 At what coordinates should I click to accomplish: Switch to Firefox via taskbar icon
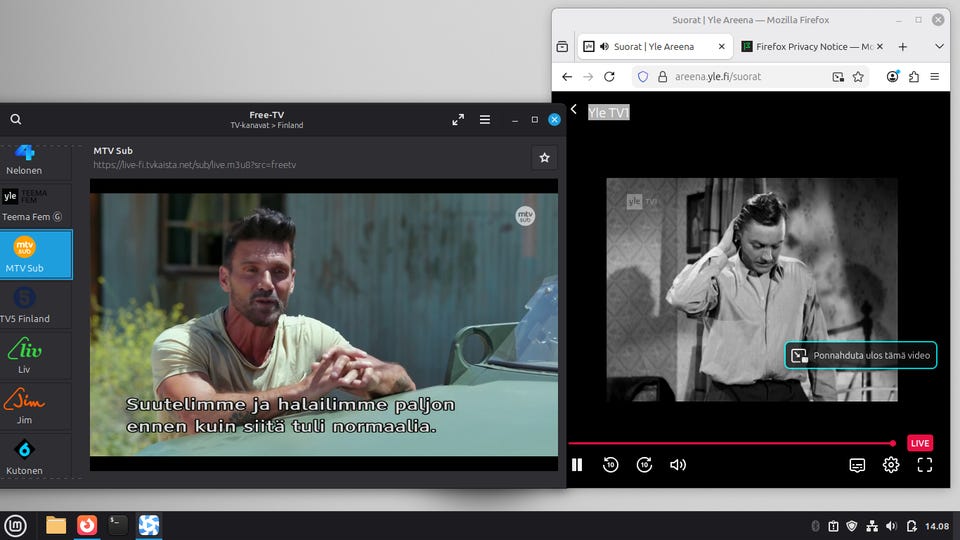87,525
